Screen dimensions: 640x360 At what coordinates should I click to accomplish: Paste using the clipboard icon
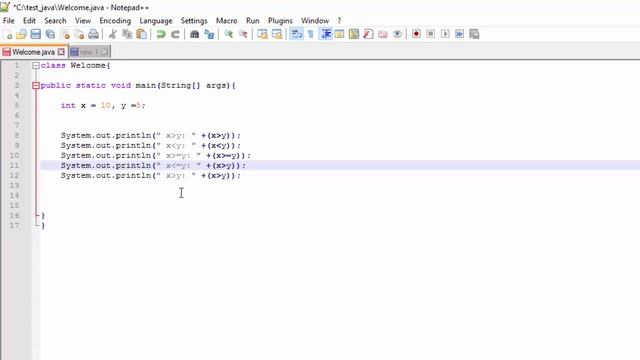tap(141, 34)
